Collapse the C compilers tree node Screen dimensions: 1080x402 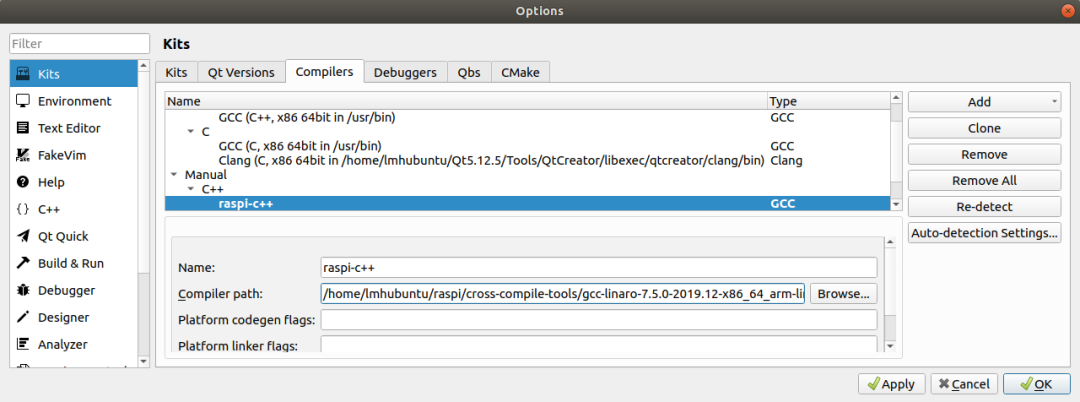(191, 132)
